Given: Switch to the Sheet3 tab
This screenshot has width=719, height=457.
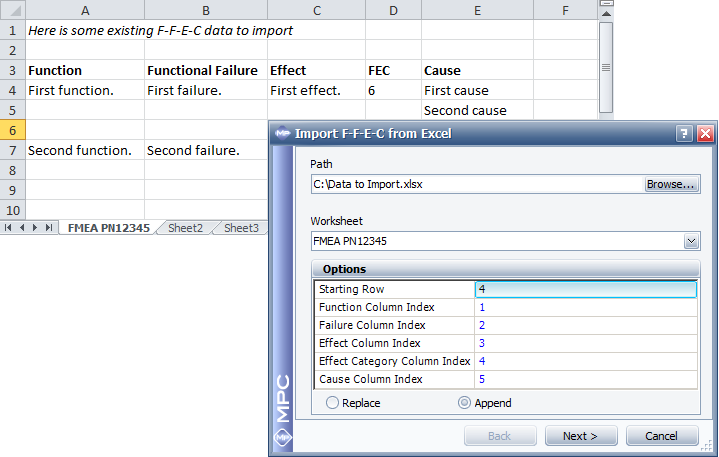Looking at the screenshot, I should click(x=241, y=228).
